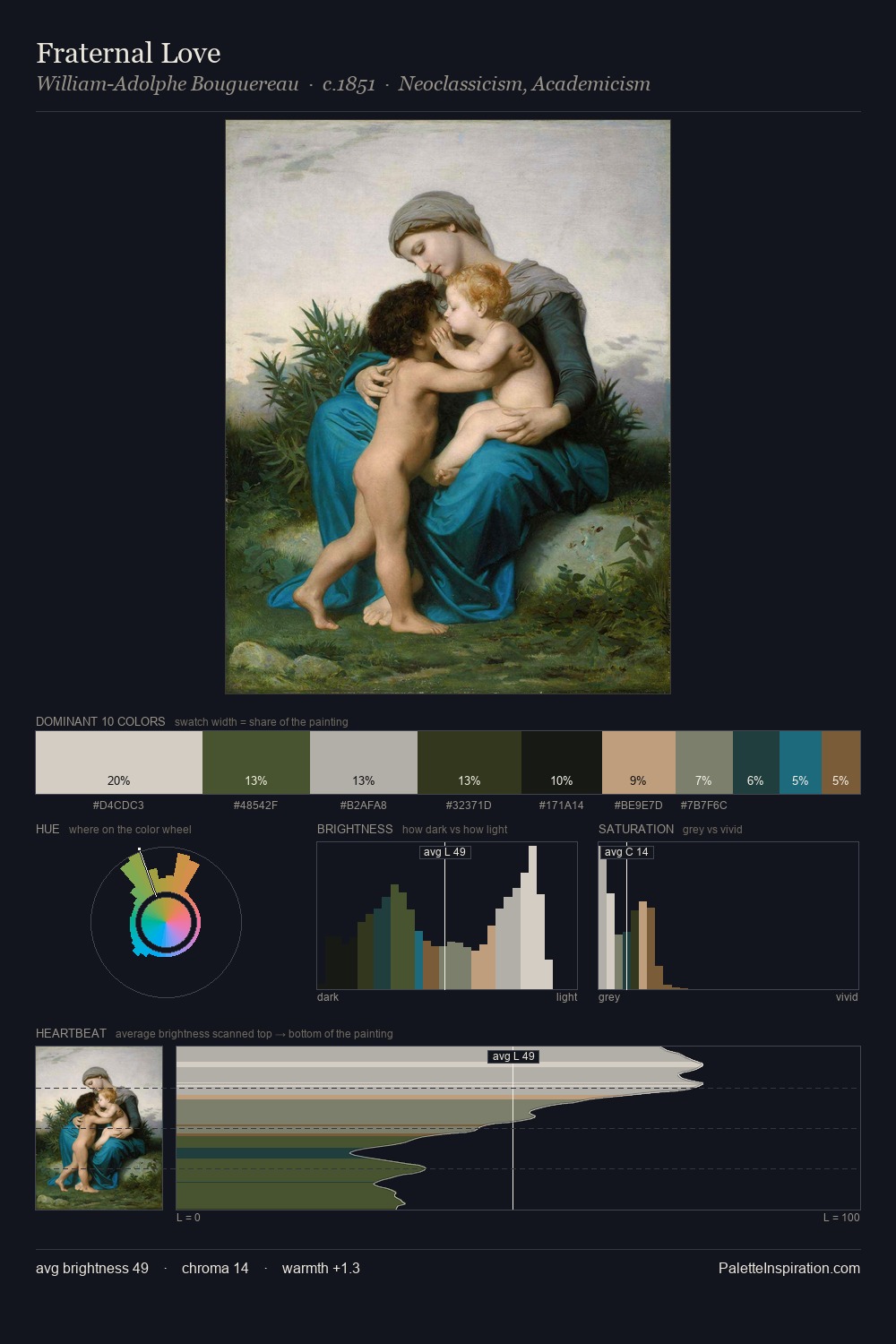The height and width of the screenshot is (1344, 896).
Task: Click the saturation histogram chart
Action: [728, 916]
